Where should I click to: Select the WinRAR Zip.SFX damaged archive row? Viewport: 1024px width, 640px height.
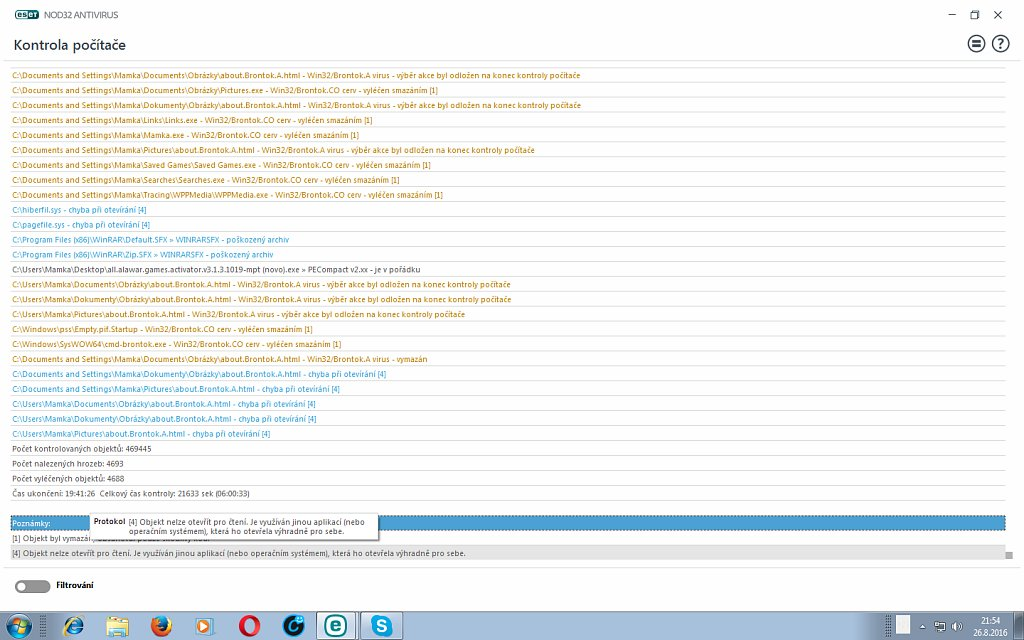(508, 255)
